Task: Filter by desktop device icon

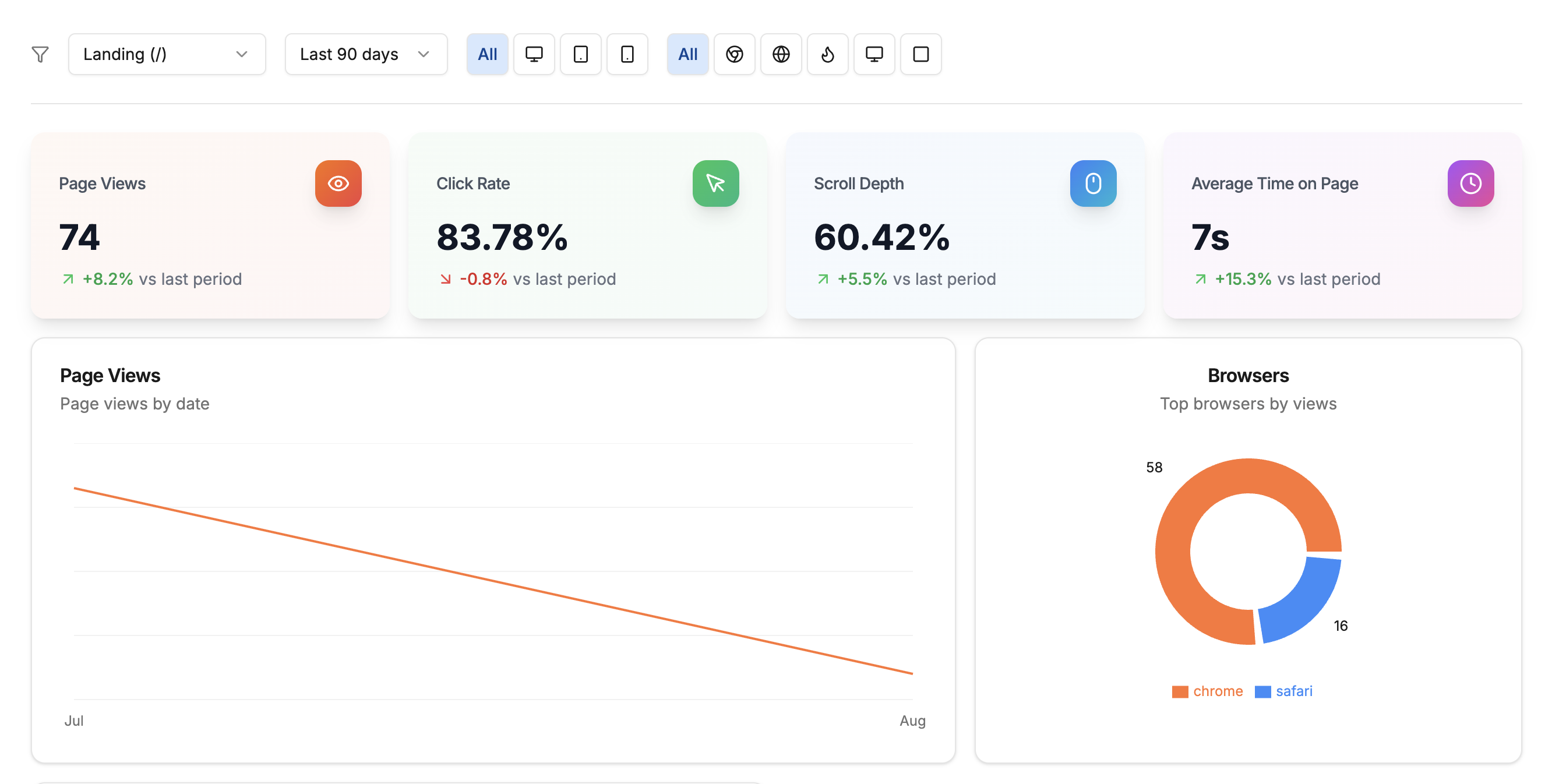Action: (x=534, y=54)
